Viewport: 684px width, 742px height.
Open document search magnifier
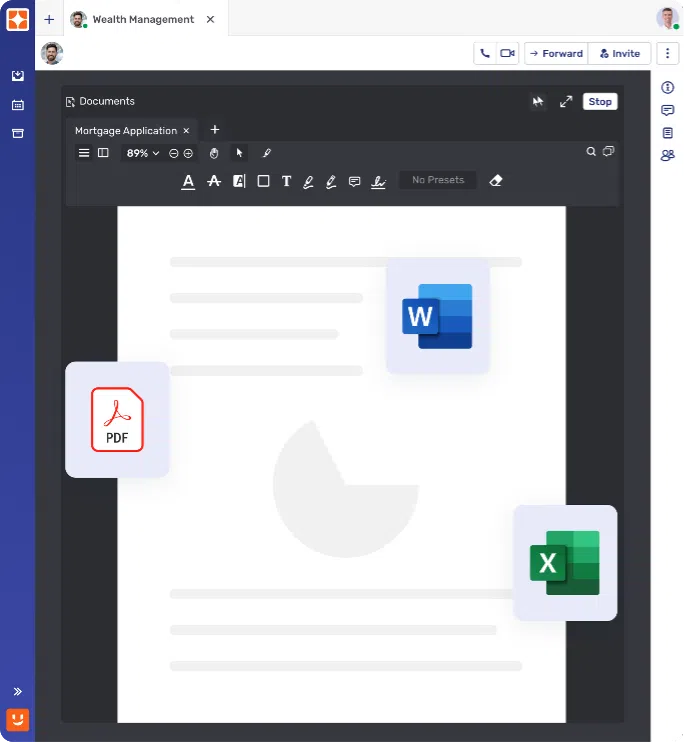591,151
